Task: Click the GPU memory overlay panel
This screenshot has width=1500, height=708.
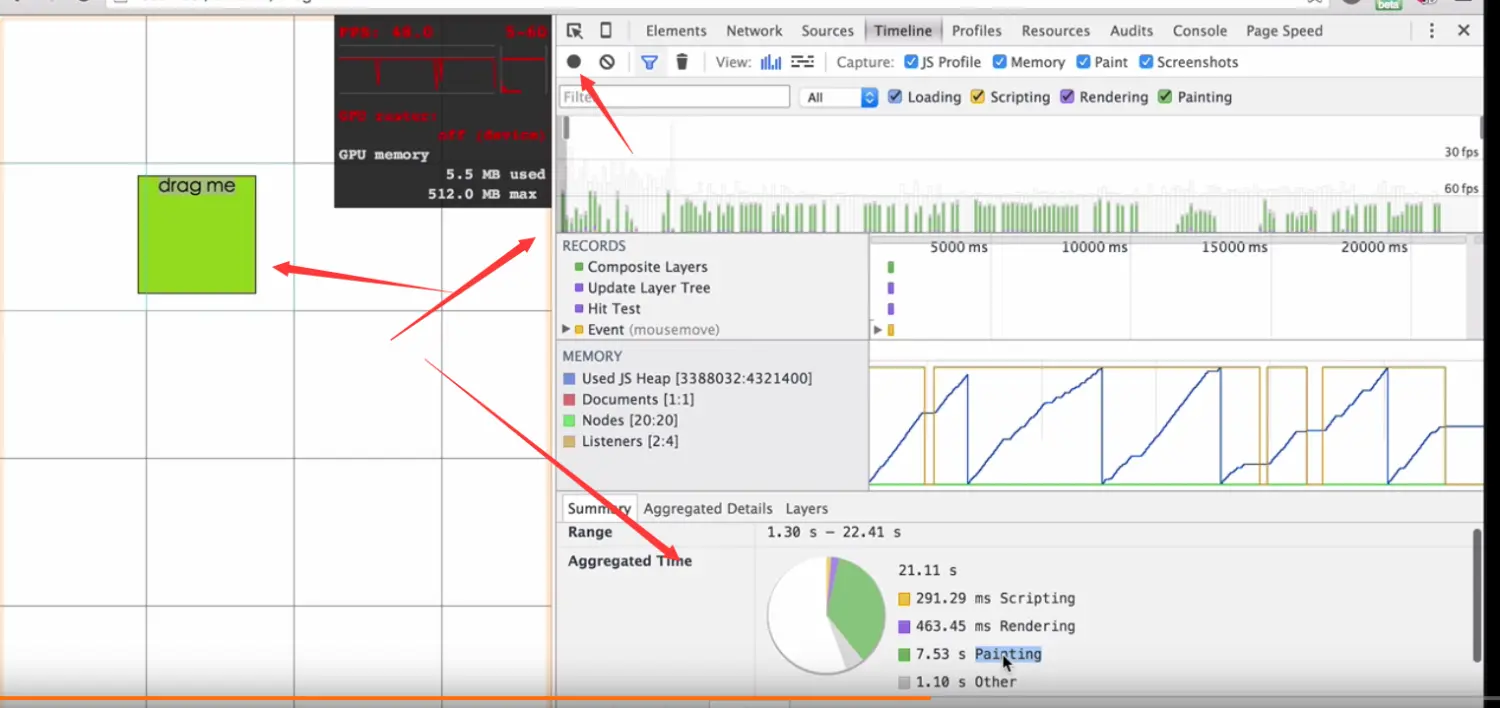Action: (442, 111)
